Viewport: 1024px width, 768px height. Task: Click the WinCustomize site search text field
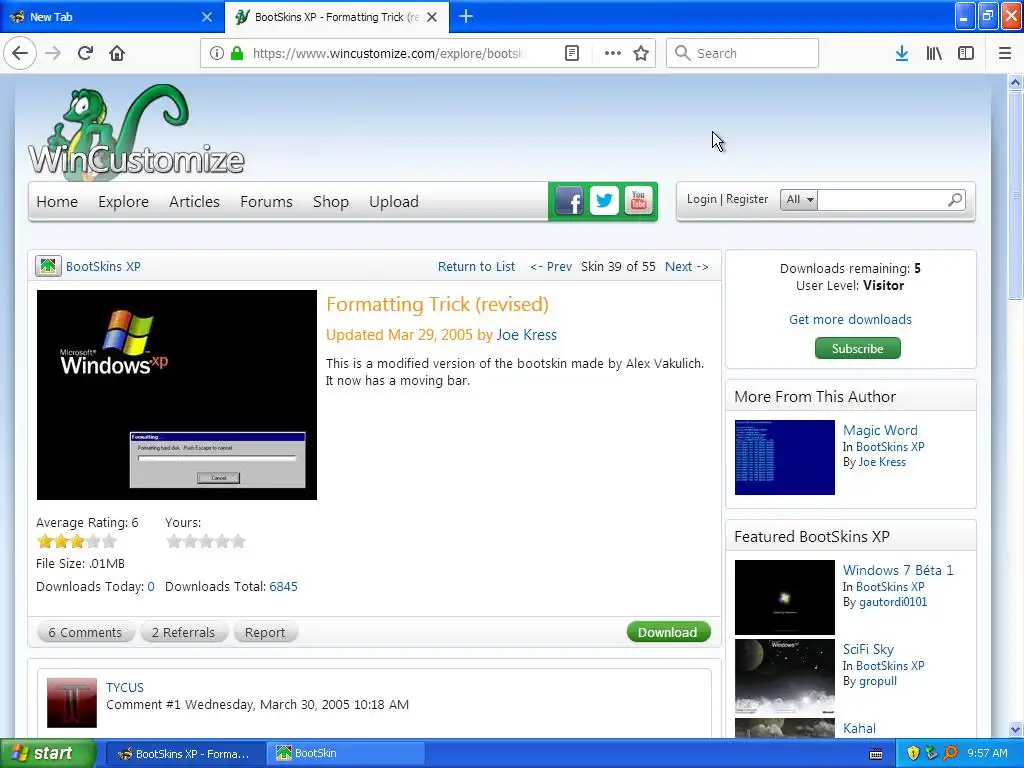point(881,199)
